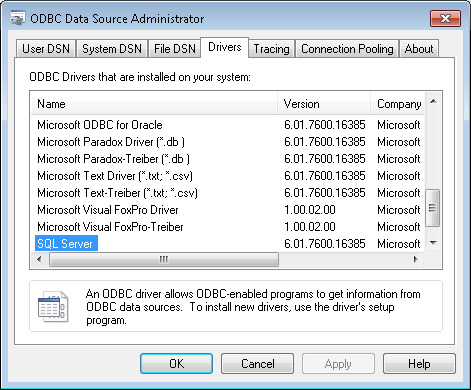The height and width of the screenshot is (390, 471).
Task: Click the Apply button
Action: coord(338,364)
